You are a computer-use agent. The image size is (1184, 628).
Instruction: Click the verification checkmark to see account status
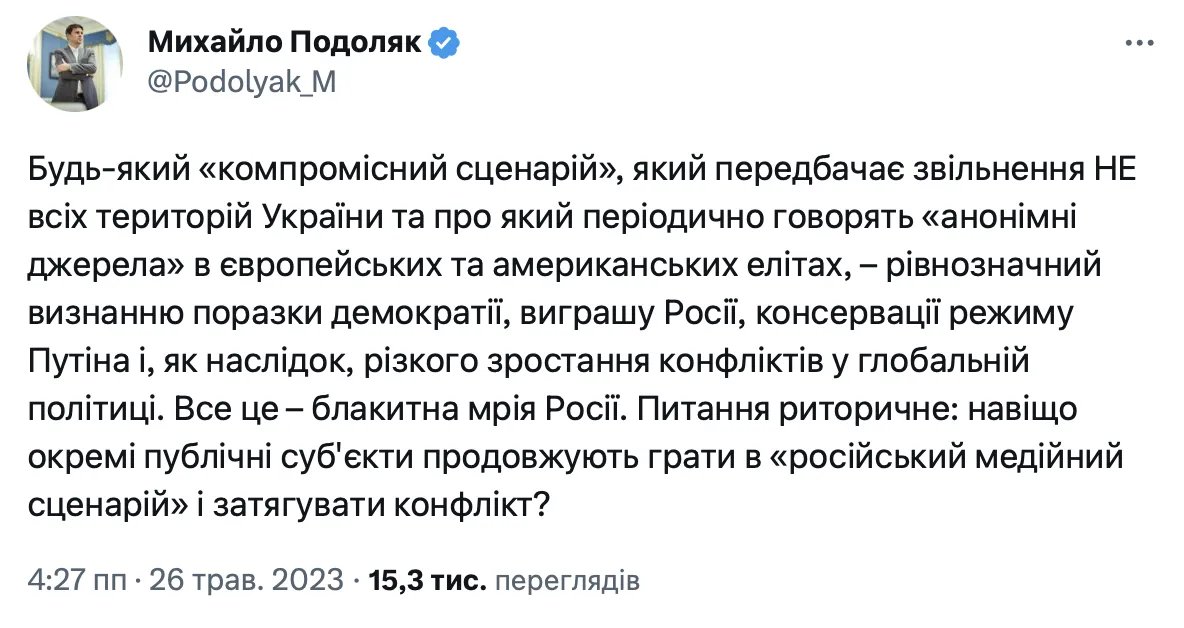point(443,41)
